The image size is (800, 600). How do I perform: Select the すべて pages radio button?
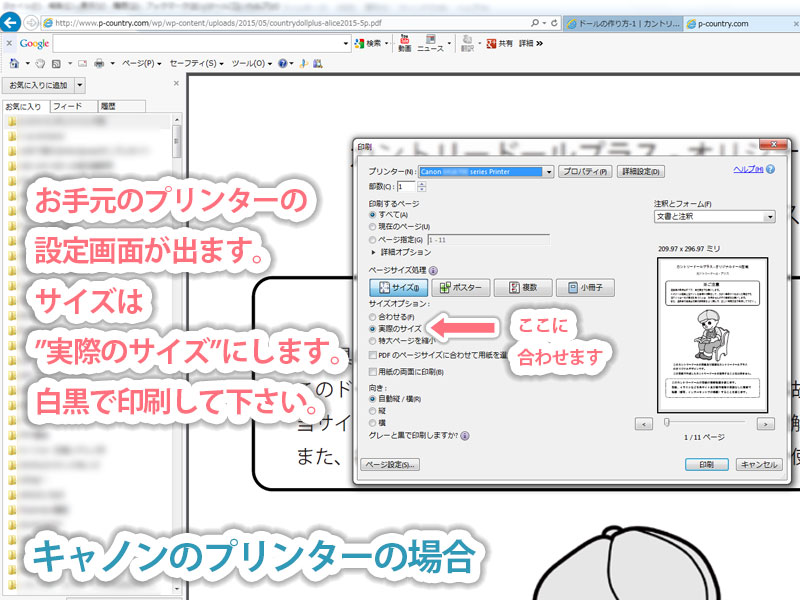click(372, 215)
